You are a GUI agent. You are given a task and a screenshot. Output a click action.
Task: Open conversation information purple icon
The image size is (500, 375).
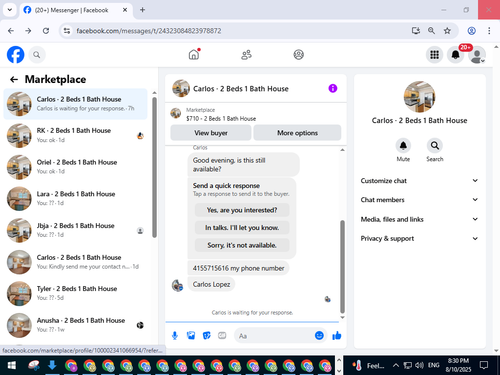point(333,88)
